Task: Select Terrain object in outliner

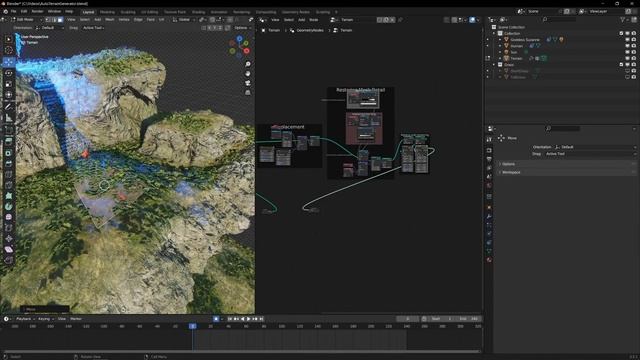Action: tap(516, 58)
